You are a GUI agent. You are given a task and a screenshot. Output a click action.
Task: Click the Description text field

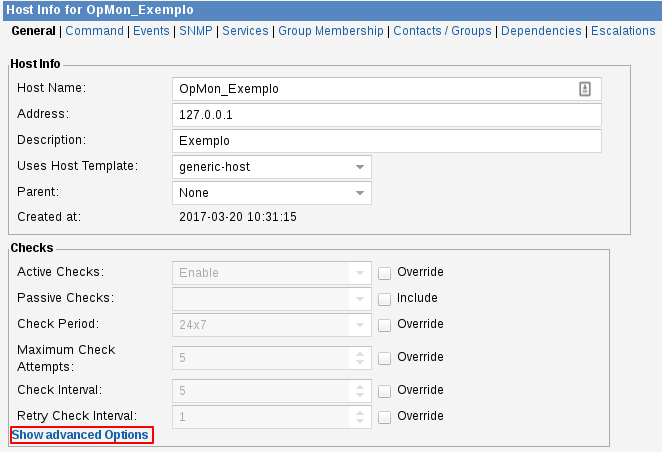click(x=386, y=141)
